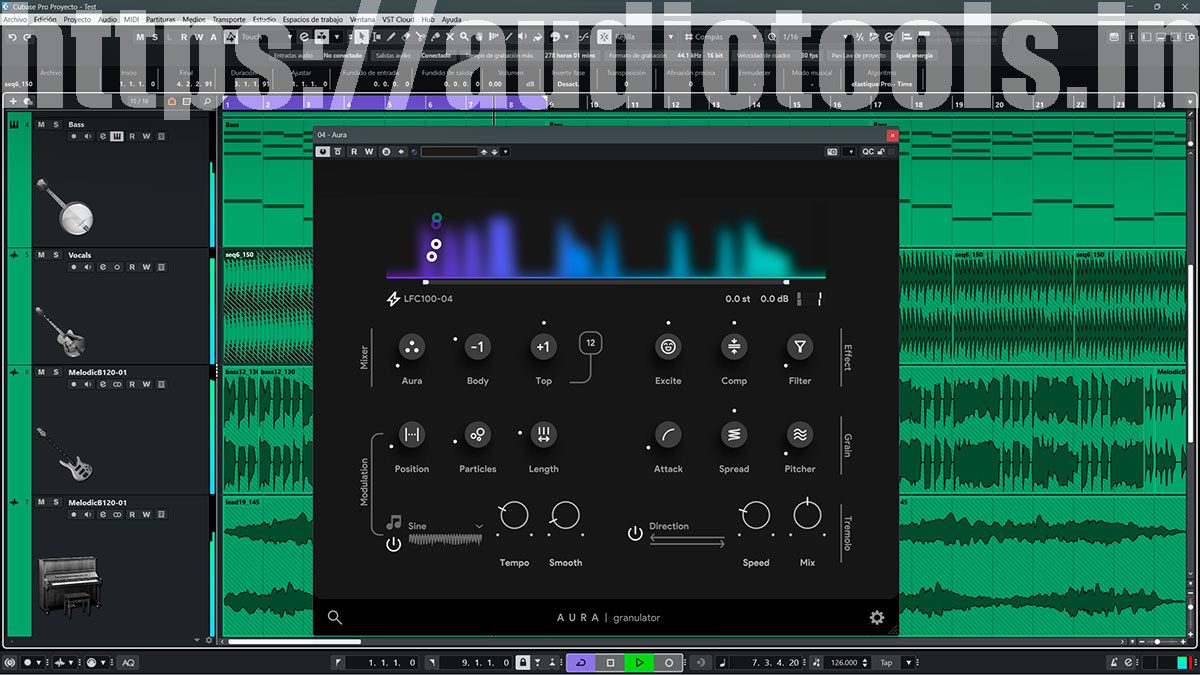Click the transport Play button

tap(639, 662)
